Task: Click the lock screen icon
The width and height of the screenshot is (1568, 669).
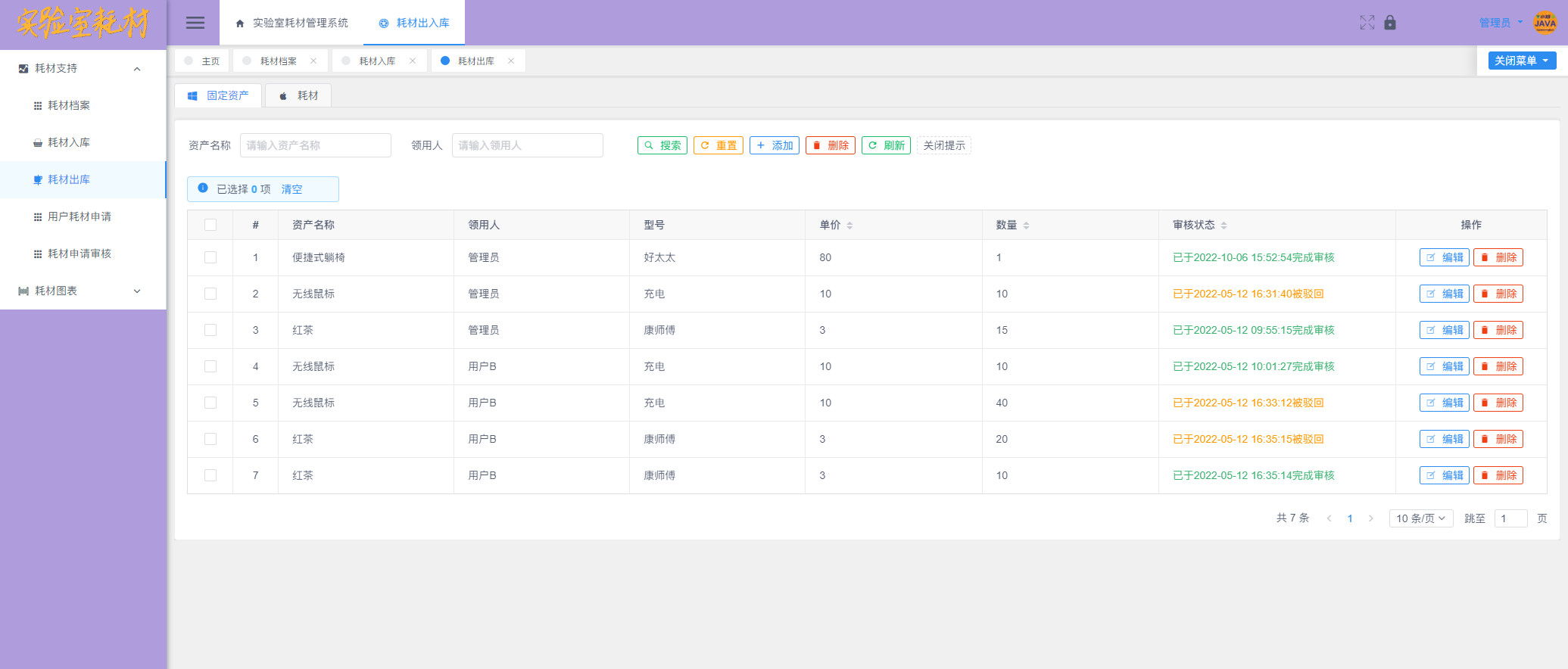Action: [x=1390, y=23]
